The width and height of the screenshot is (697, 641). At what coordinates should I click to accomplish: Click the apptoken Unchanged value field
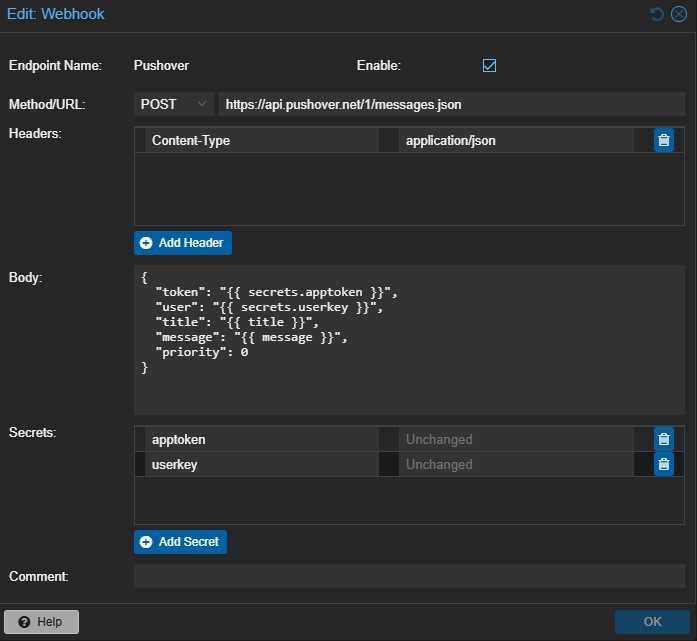click(516, 440)
